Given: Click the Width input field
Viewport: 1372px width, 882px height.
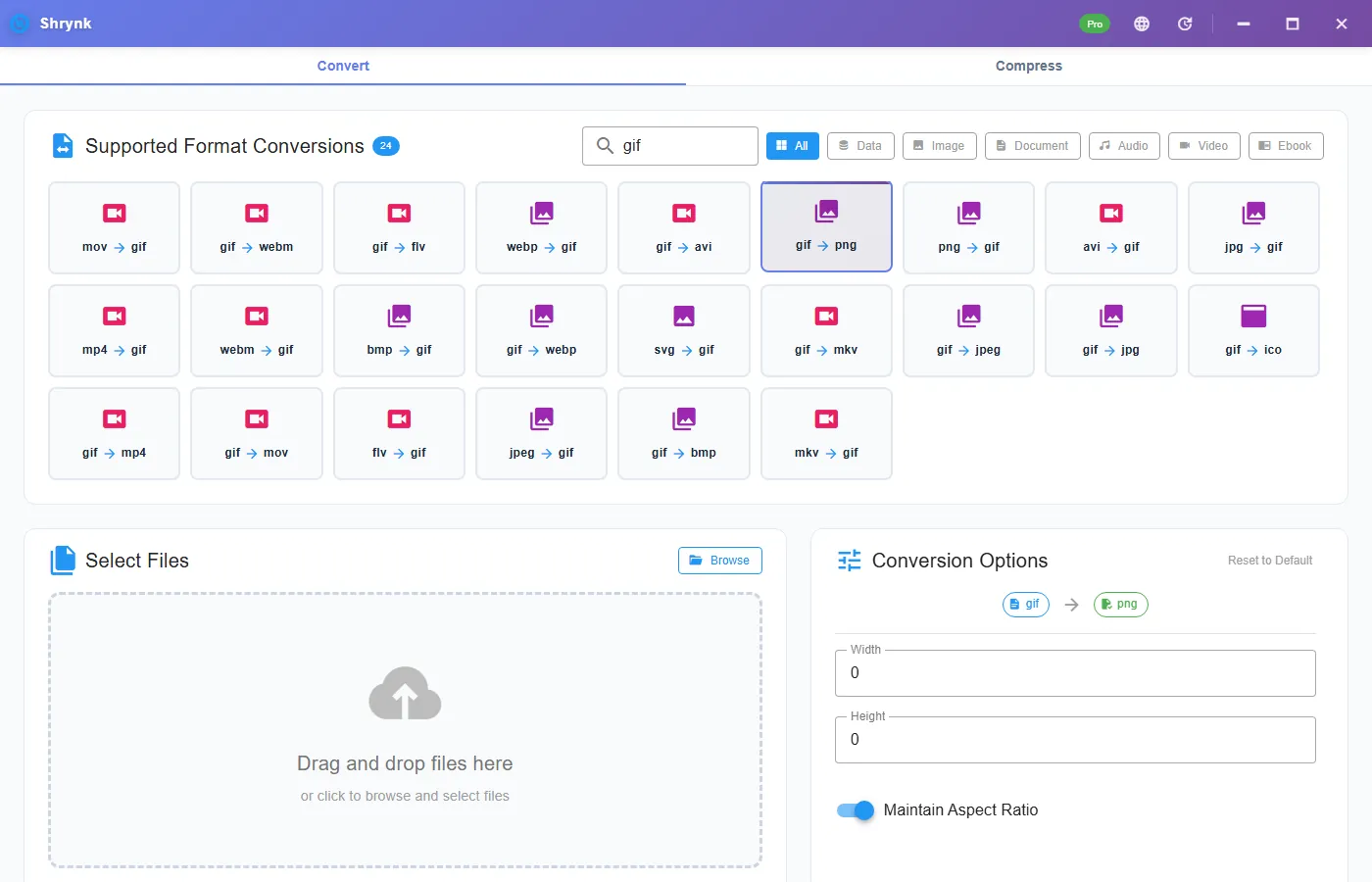Looking at the screenshot, I should coord(1075,673).
